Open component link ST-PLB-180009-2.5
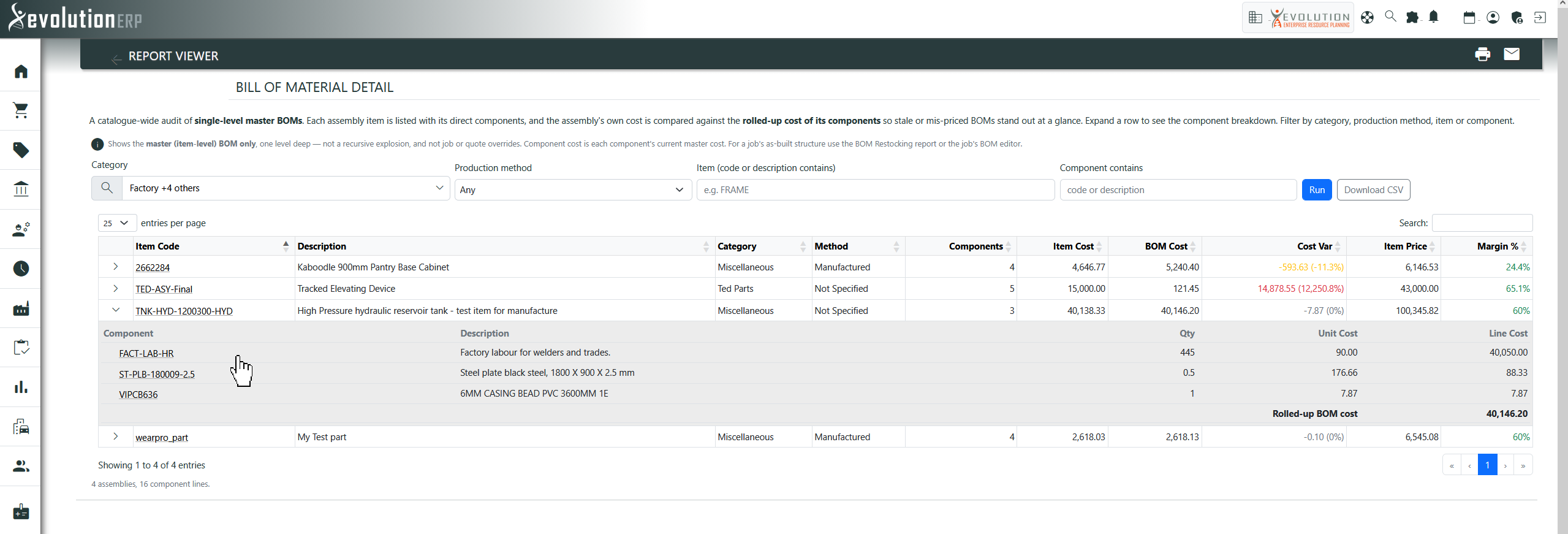1568x534 pixels. (x=156, y=375)
